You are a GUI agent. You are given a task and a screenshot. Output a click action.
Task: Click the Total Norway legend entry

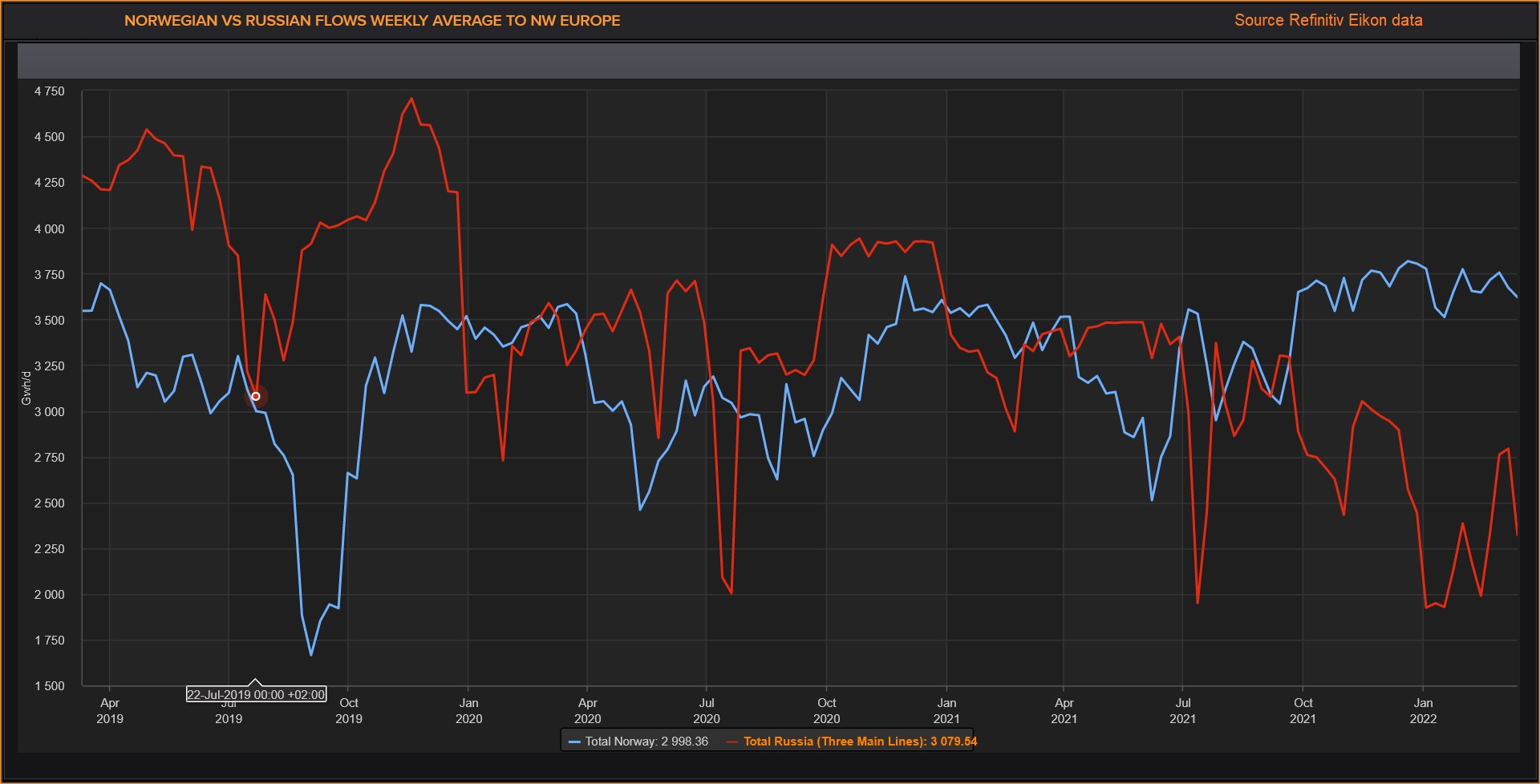tap(638, 742)
